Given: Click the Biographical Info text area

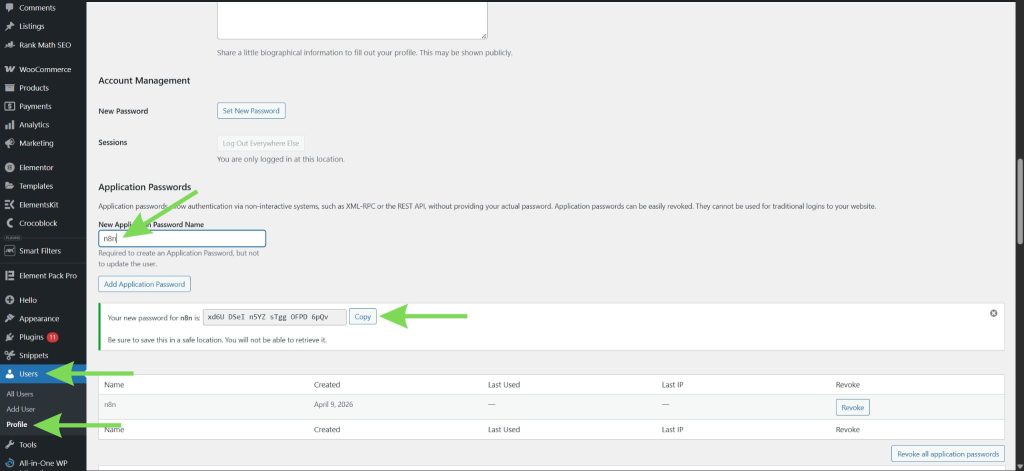Looking at the screenshot, I should point(352,20).
